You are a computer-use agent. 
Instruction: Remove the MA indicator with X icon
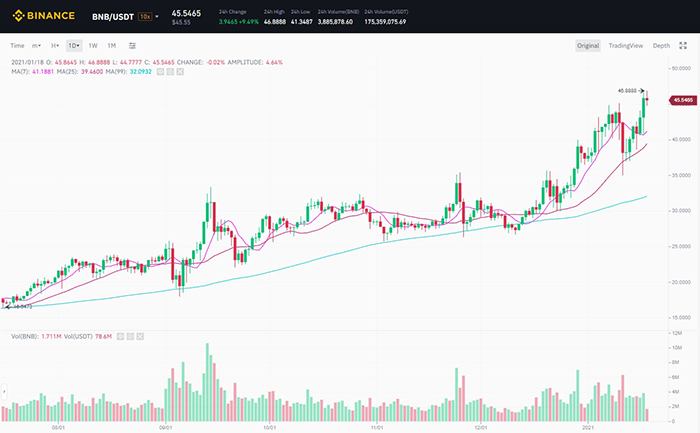[x=179, y=72]
